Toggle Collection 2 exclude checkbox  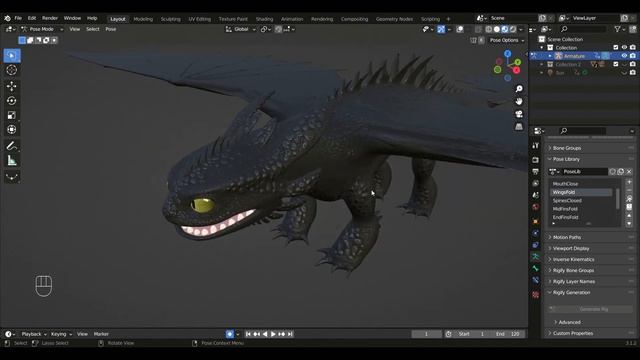(x=616, y=64)
